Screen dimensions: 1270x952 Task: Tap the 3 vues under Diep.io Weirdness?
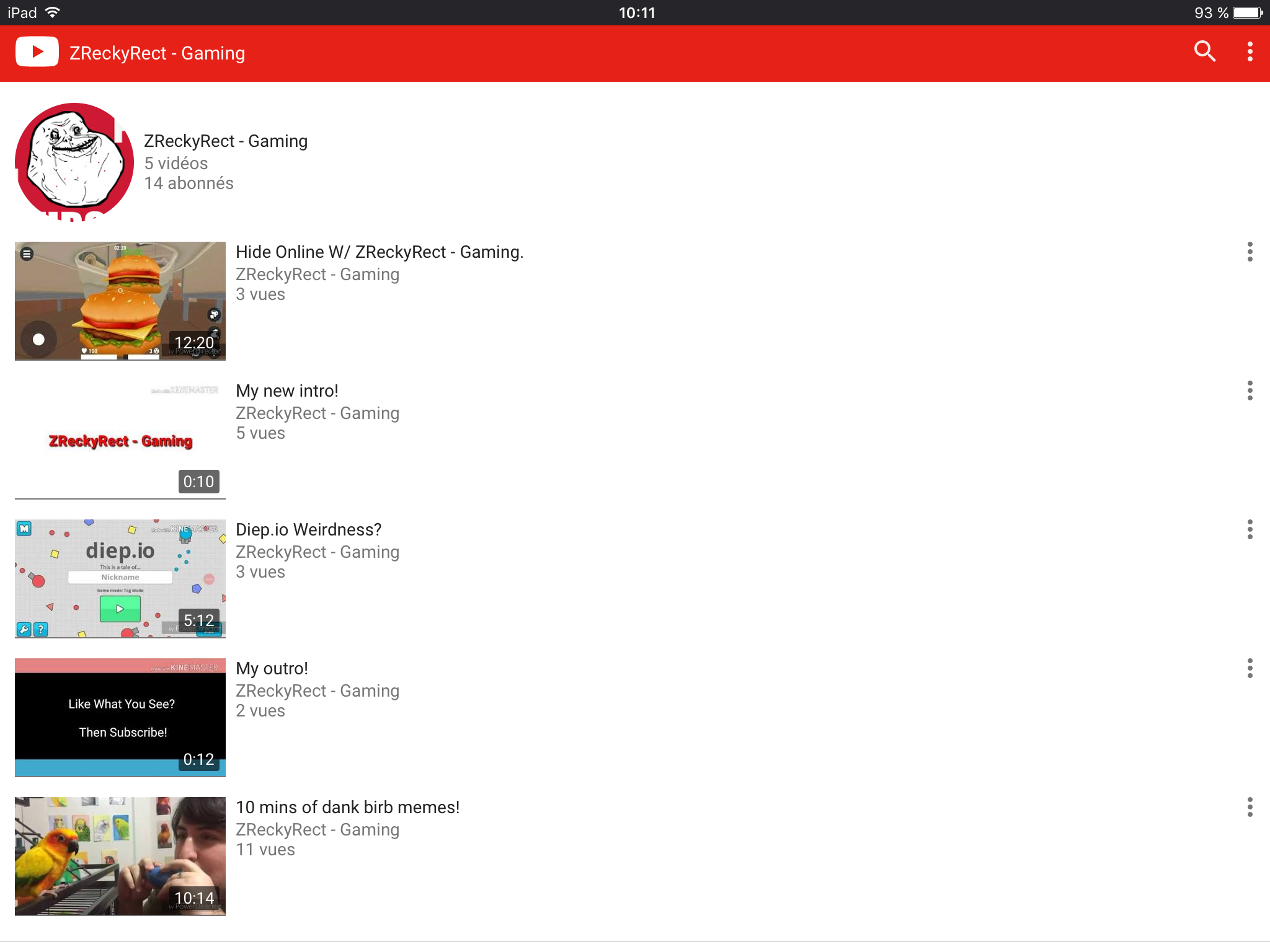click(x=260, y=572)
